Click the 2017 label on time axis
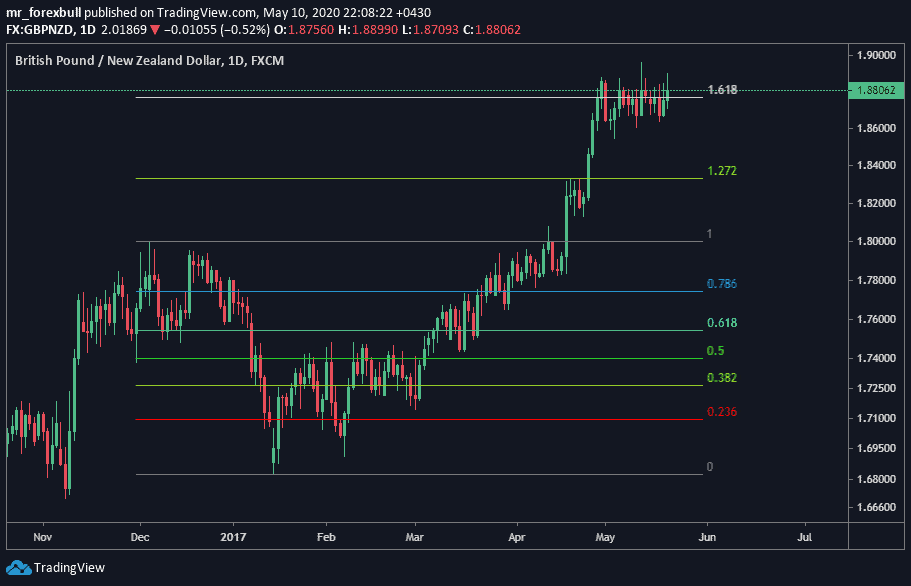 pyautogui.click(x=232, y=536)
